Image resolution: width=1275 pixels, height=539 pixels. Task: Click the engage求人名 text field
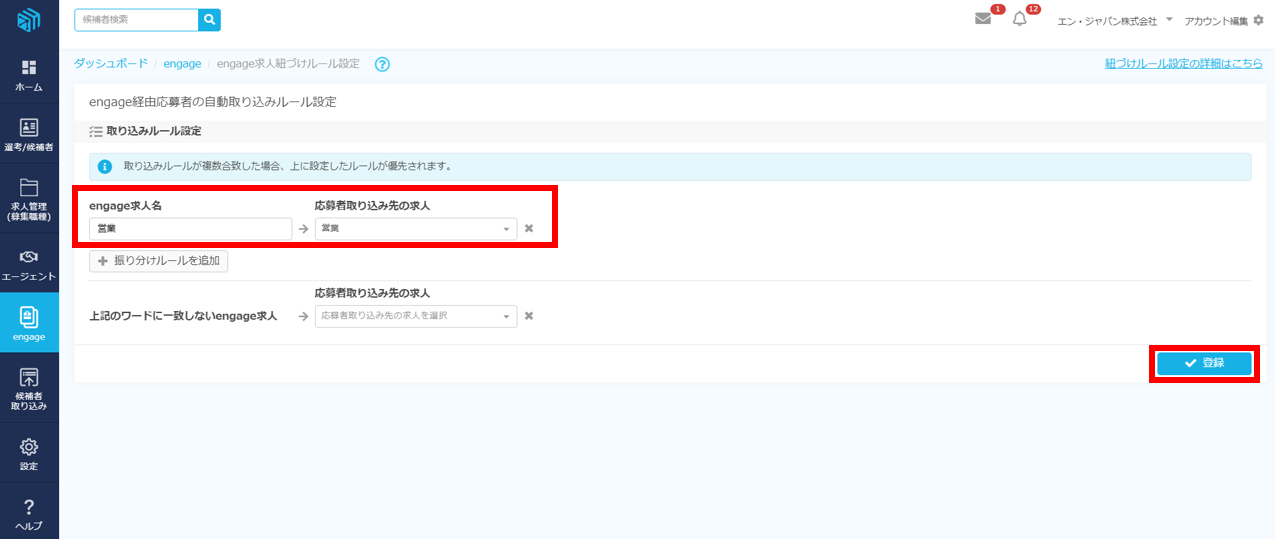pos(190,229)
